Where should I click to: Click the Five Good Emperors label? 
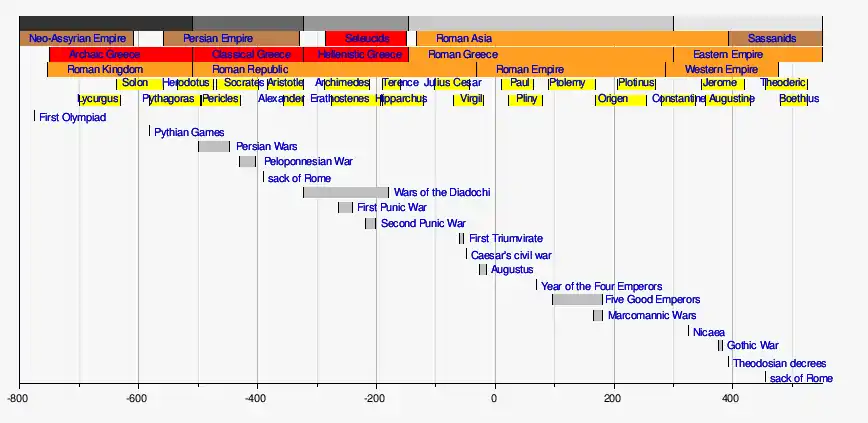coord(652,299)
